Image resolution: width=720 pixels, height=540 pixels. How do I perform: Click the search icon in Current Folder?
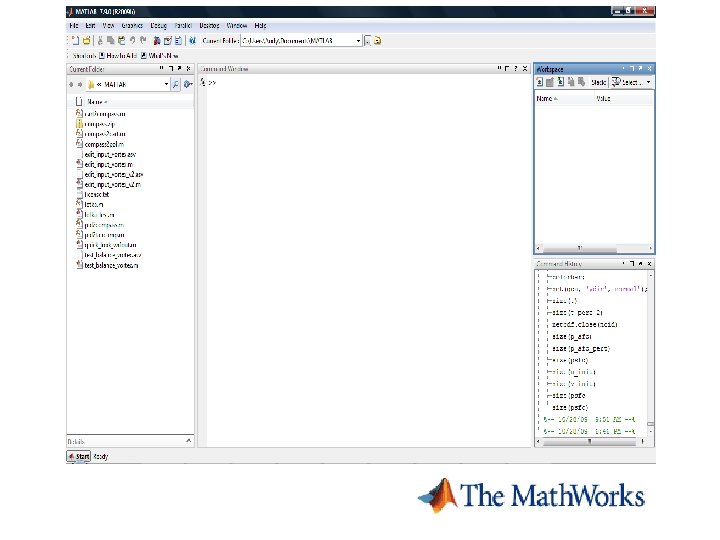point(175,84)
